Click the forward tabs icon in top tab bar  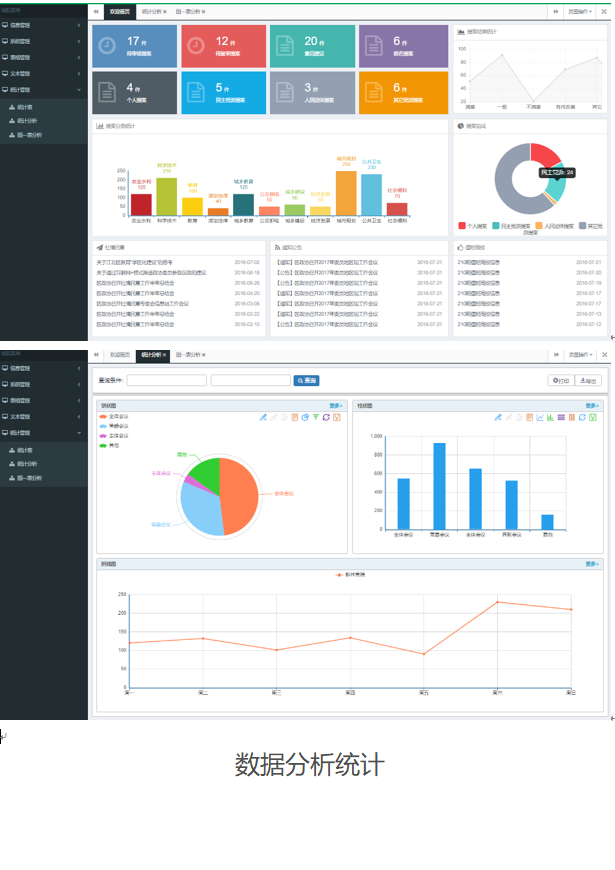(556, 11)
